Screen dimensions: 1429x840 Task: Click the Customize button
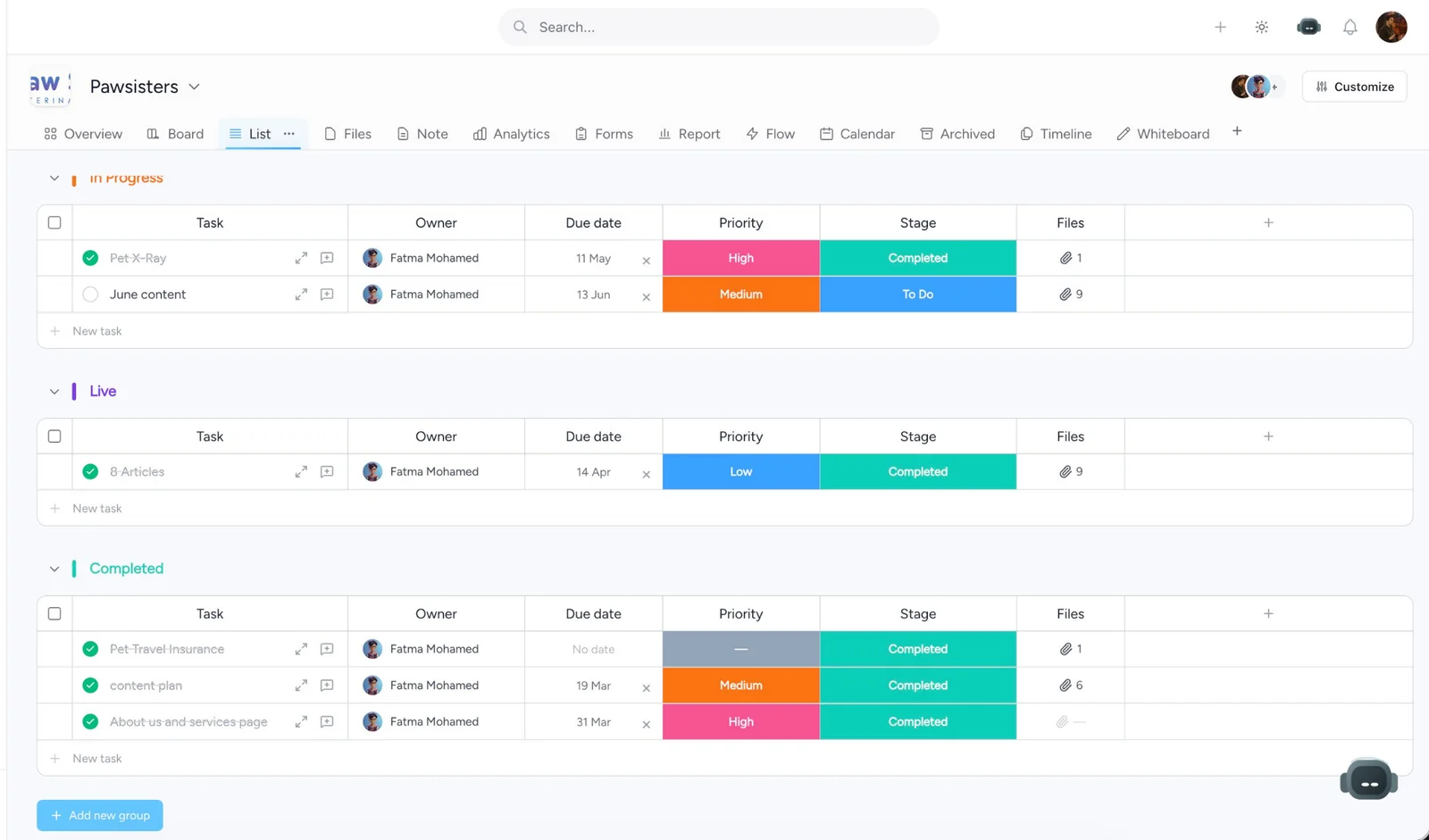click(1354, 87)
